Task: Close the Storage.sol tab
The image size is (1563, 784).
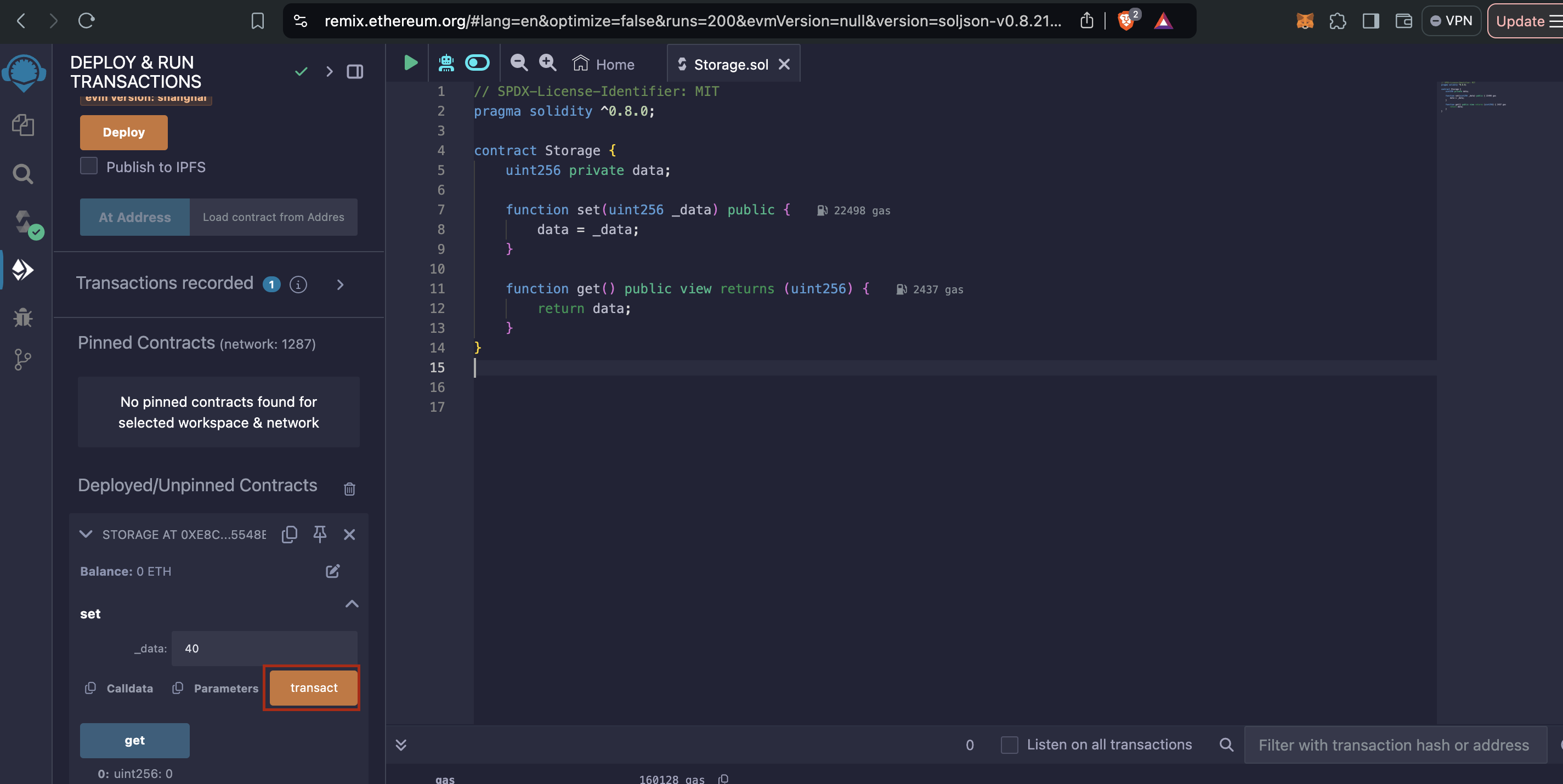Action: click(x=784, y=64)
